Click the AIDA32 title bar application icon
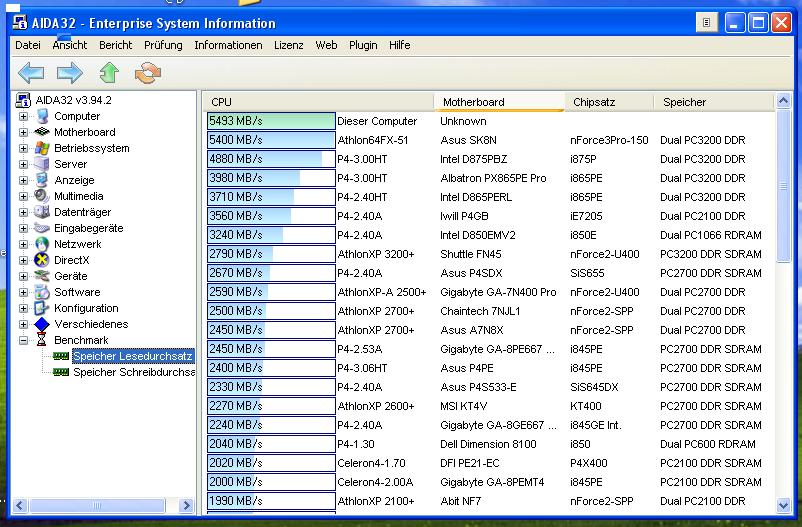This screenshot has width=802, height=527. click(x=20, y=23)
